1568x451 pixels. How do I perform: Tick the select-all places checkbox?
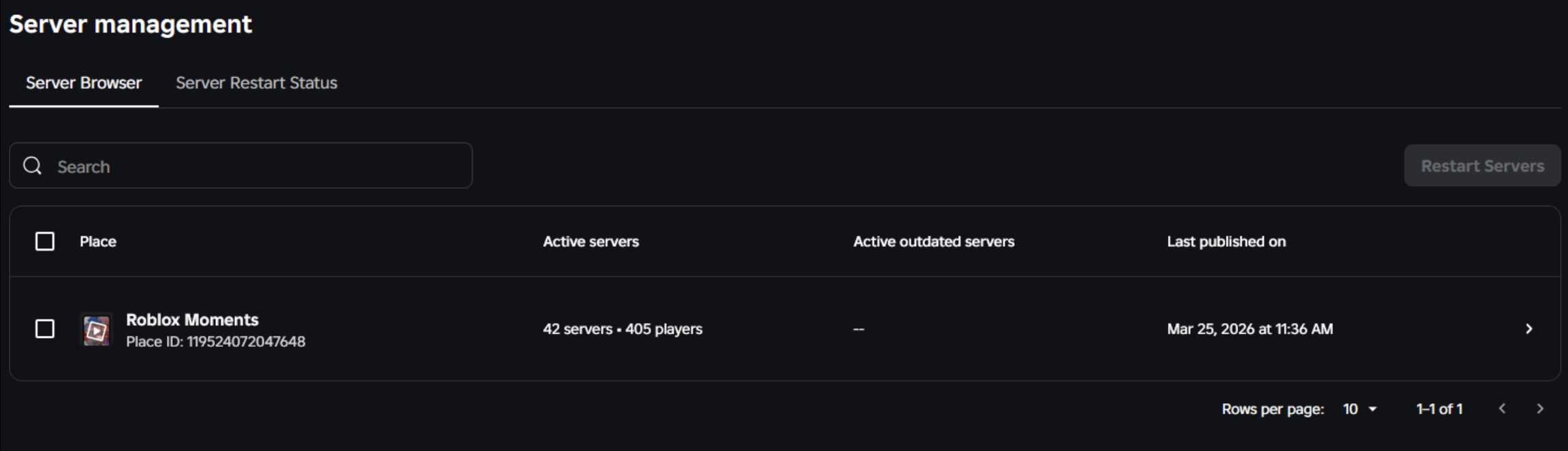[45, 241]
